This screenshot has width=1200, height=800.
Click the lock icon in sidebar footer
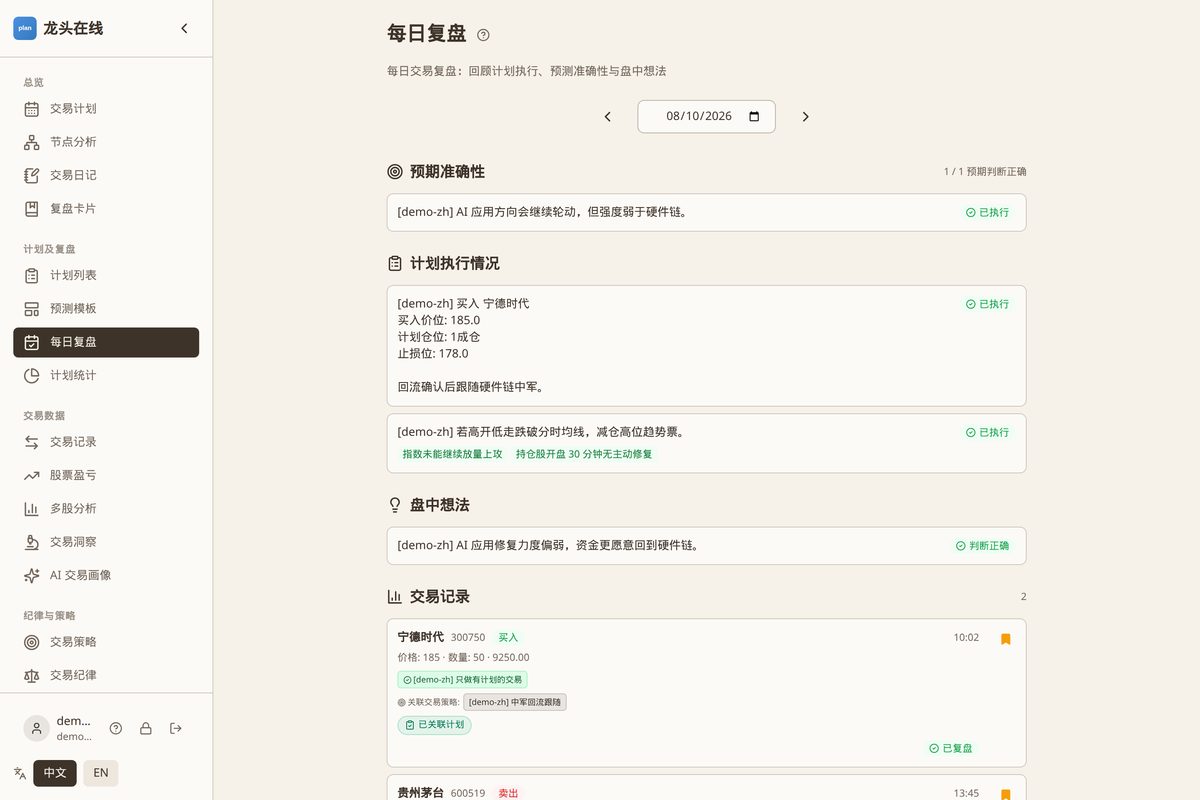tap(146, 728)
